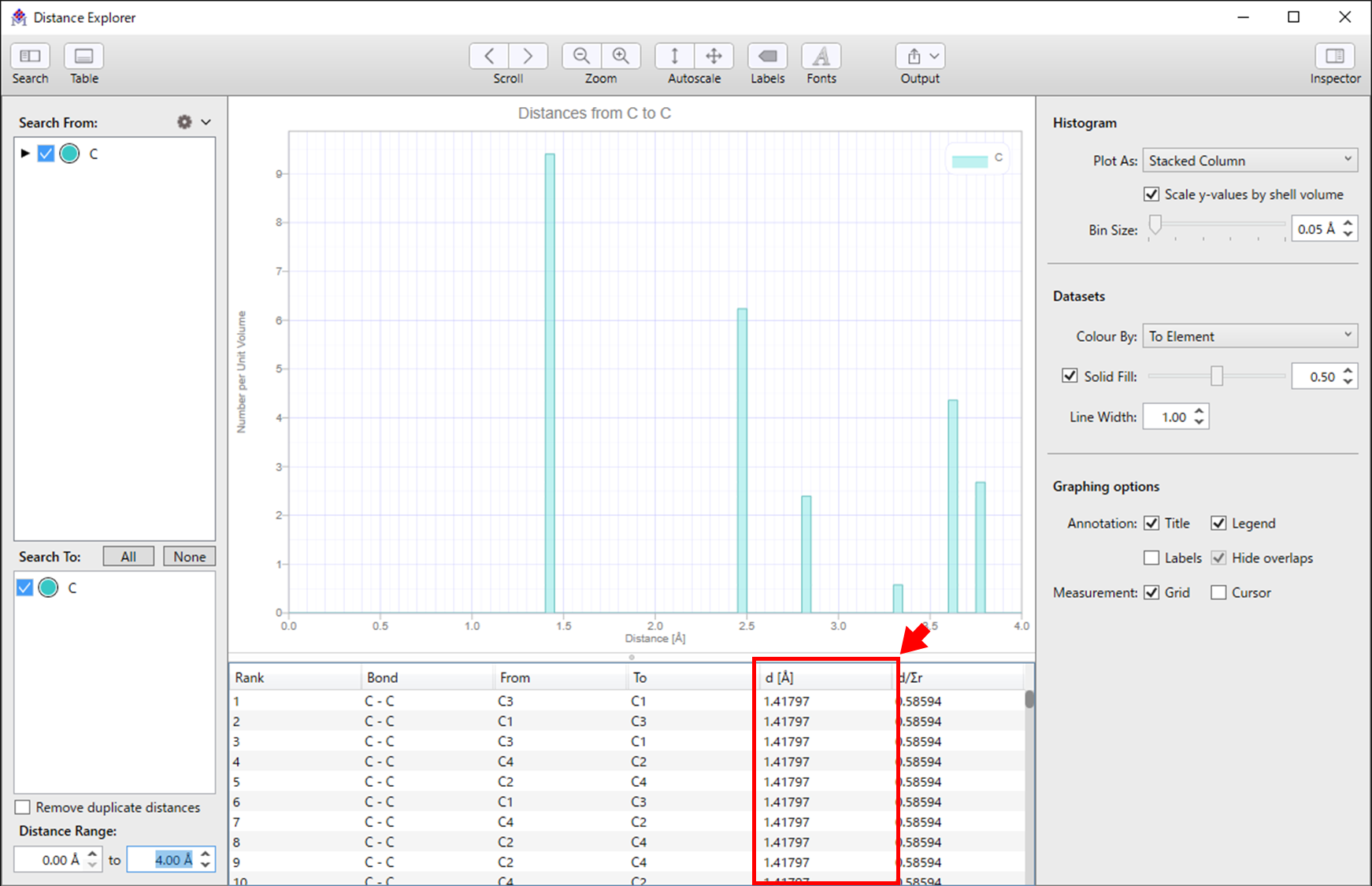Enable Remove duplicate distances checkbox
This screenshot has height=886, width=1372.
click(23, 807)
